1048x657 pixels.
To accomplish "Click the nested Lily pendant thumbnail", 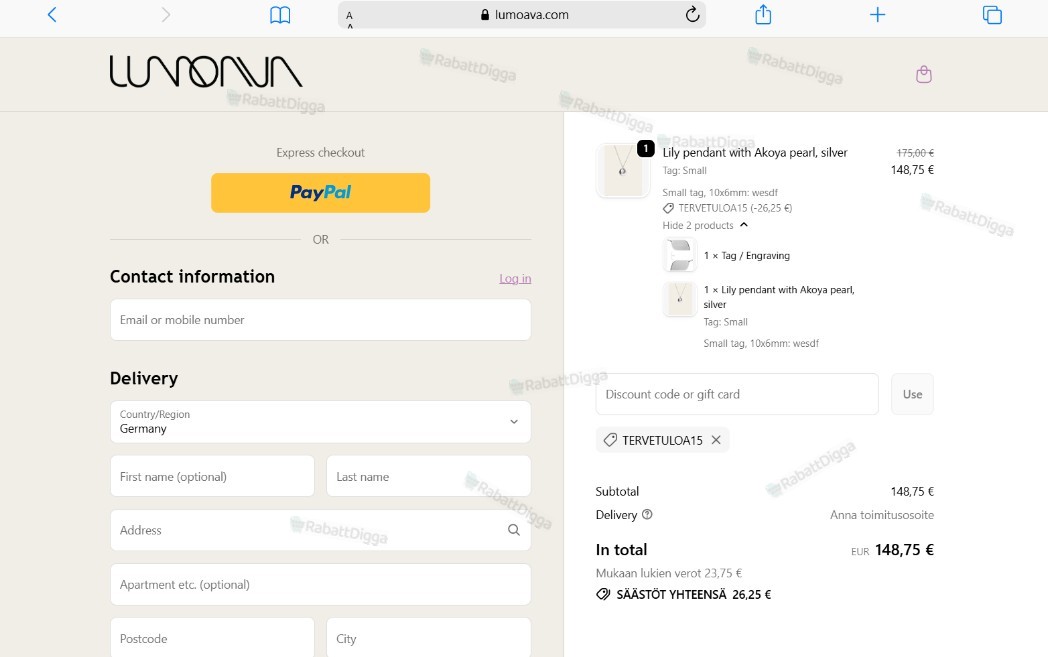I will point(680,299).
